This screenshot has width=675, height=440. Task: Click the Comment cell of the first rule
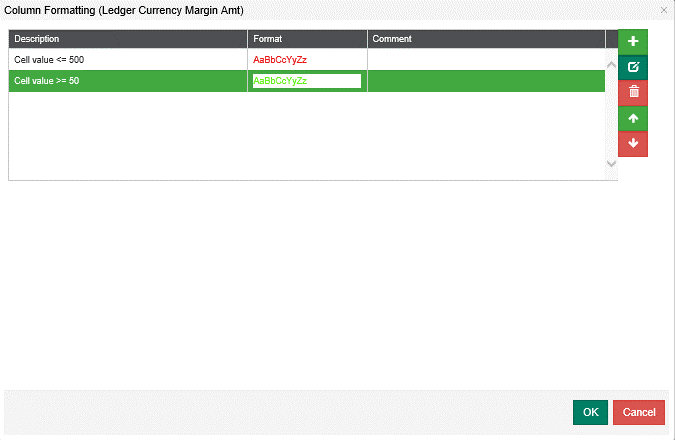tap(485, 60)
